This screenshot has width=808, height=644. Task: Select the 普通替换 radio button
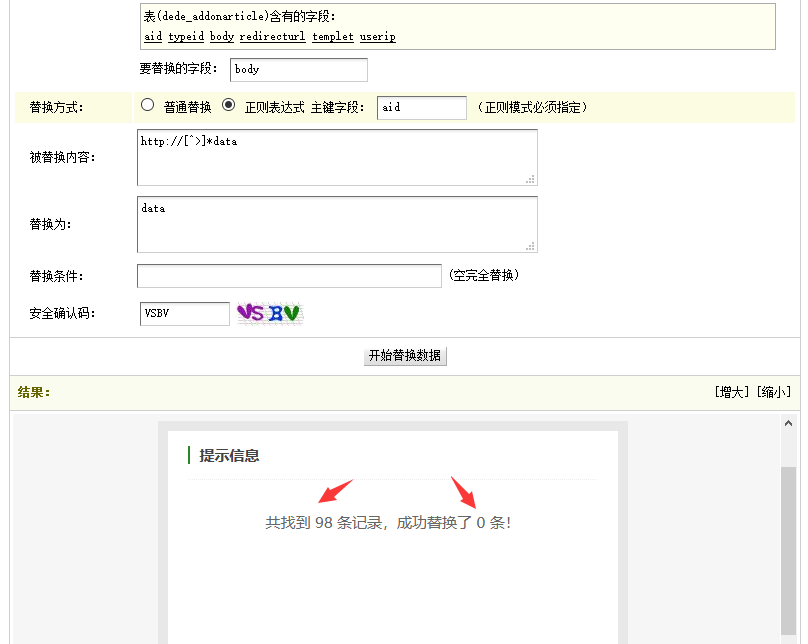[x=148, y=105]
